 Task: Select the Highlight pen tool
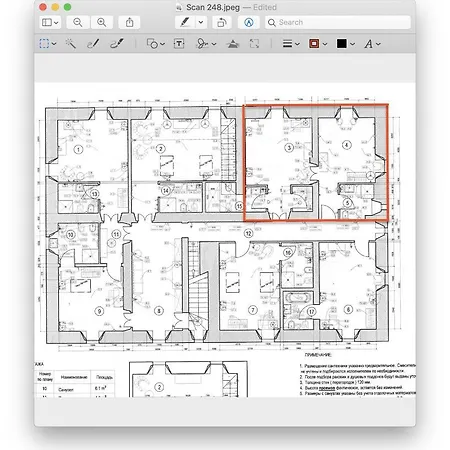pos(185,22)
